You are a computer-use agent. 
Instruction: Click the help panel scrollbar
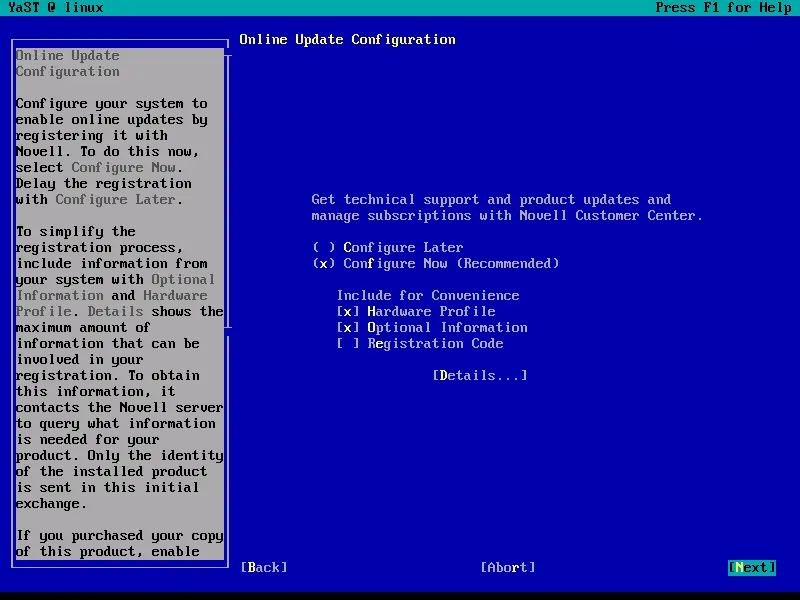click(x=228, y=192)
